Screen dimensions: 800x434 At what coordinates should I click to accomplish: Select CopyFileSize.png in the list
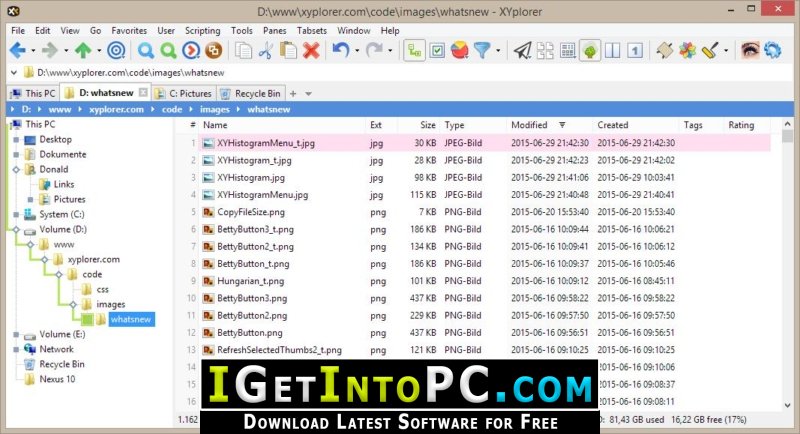coord(251,212)
